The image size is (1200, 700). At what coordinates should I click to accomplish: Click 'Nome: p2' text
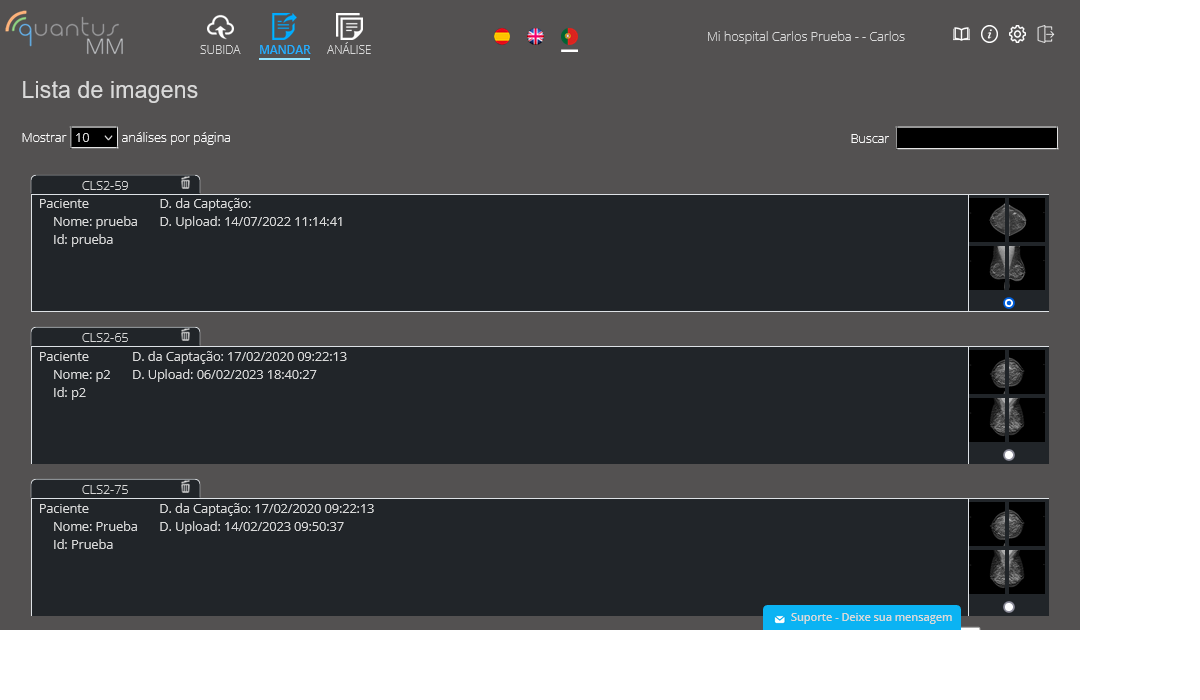82,374
